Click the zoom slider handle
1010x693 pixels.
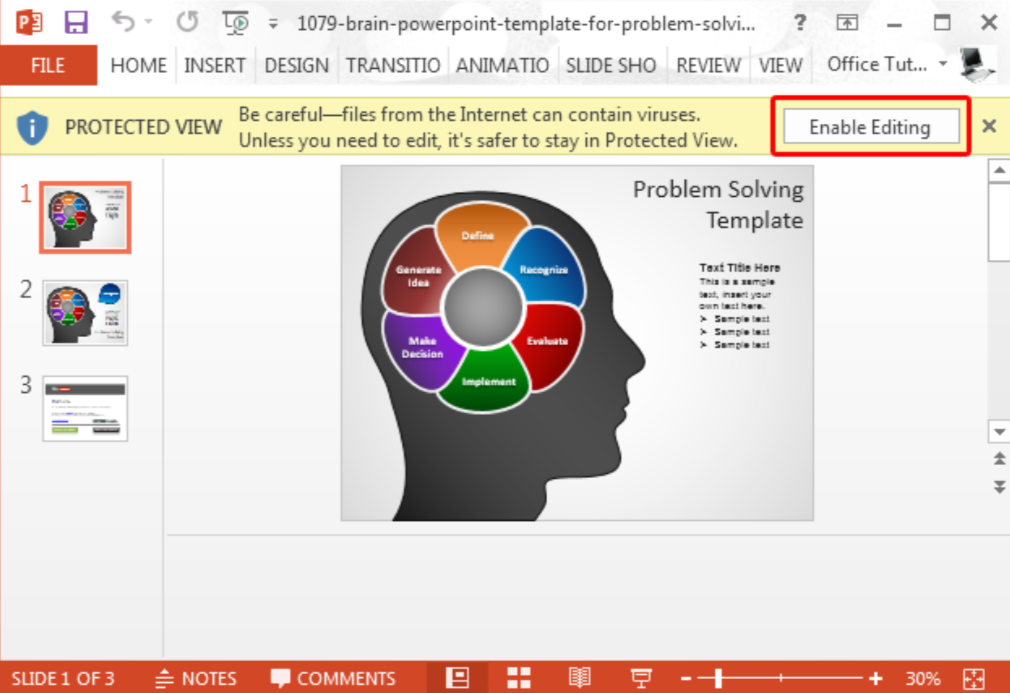click(x=718, y=678)
